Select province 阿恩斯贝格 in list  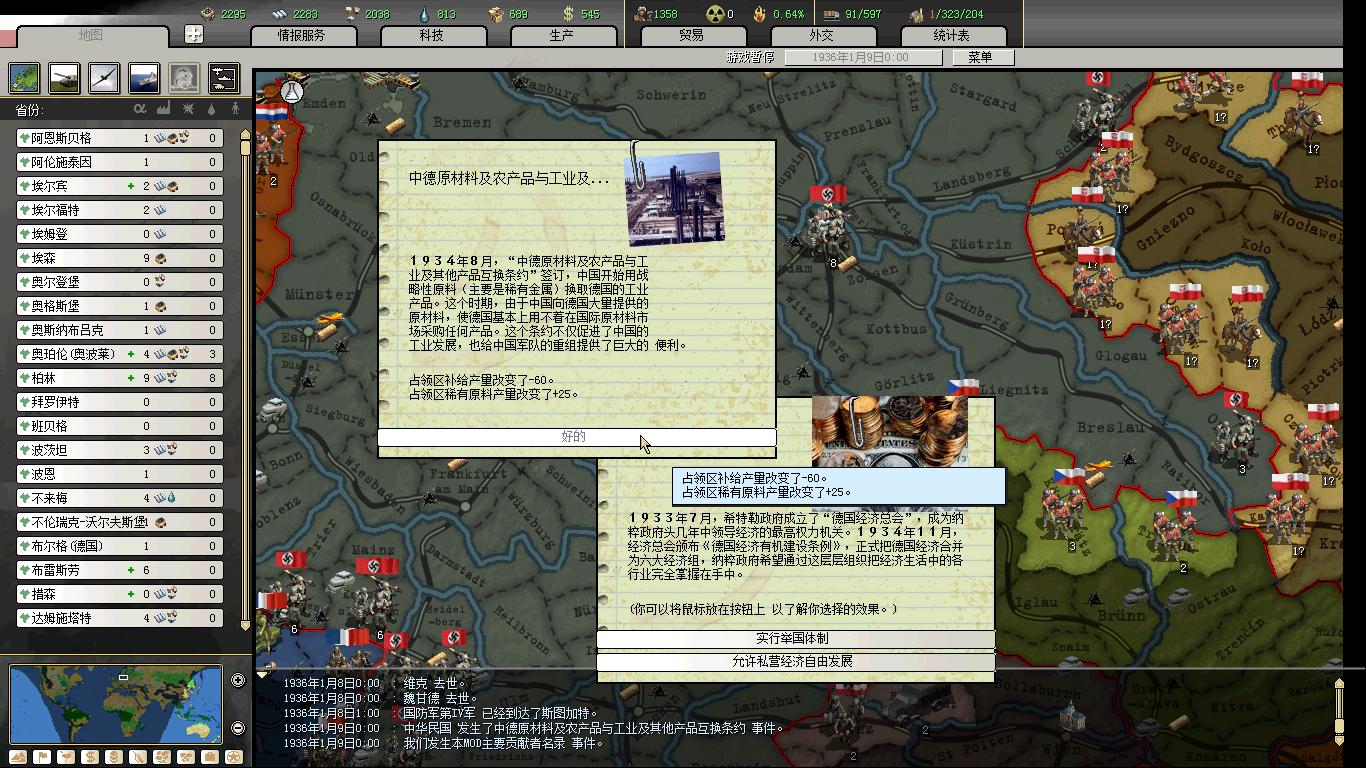[x=120, y=138]
